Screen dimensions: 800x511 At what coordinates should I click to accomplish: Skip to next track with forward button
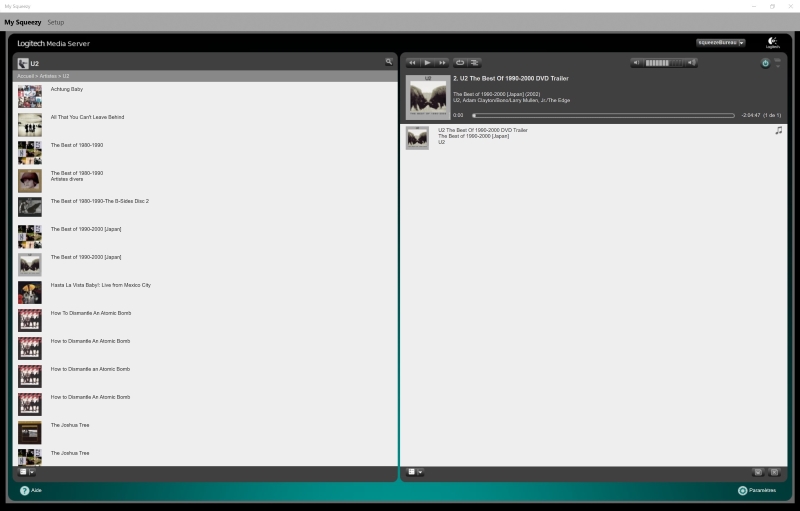click(x=442, y=63)
